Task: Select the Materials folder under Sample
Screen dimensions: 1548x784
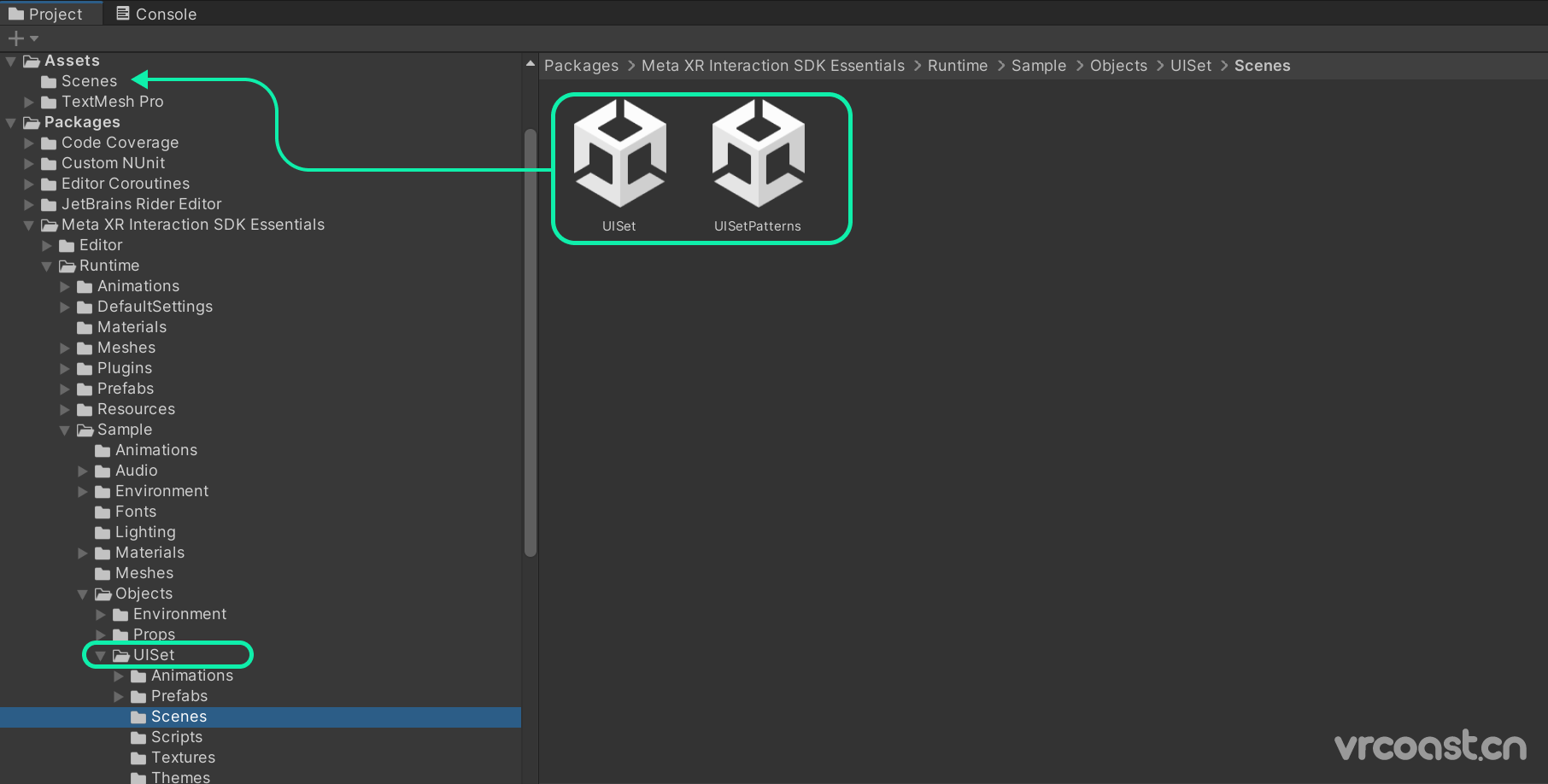Action: click(140, 553)
